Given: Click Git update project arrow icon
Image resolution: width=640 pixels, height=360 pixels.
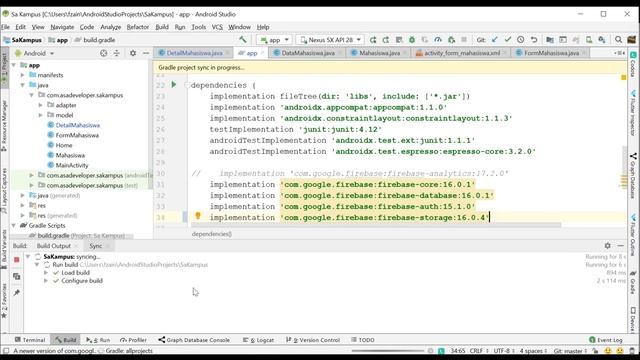Looking at the screenshot, I should tap(495, 40).
